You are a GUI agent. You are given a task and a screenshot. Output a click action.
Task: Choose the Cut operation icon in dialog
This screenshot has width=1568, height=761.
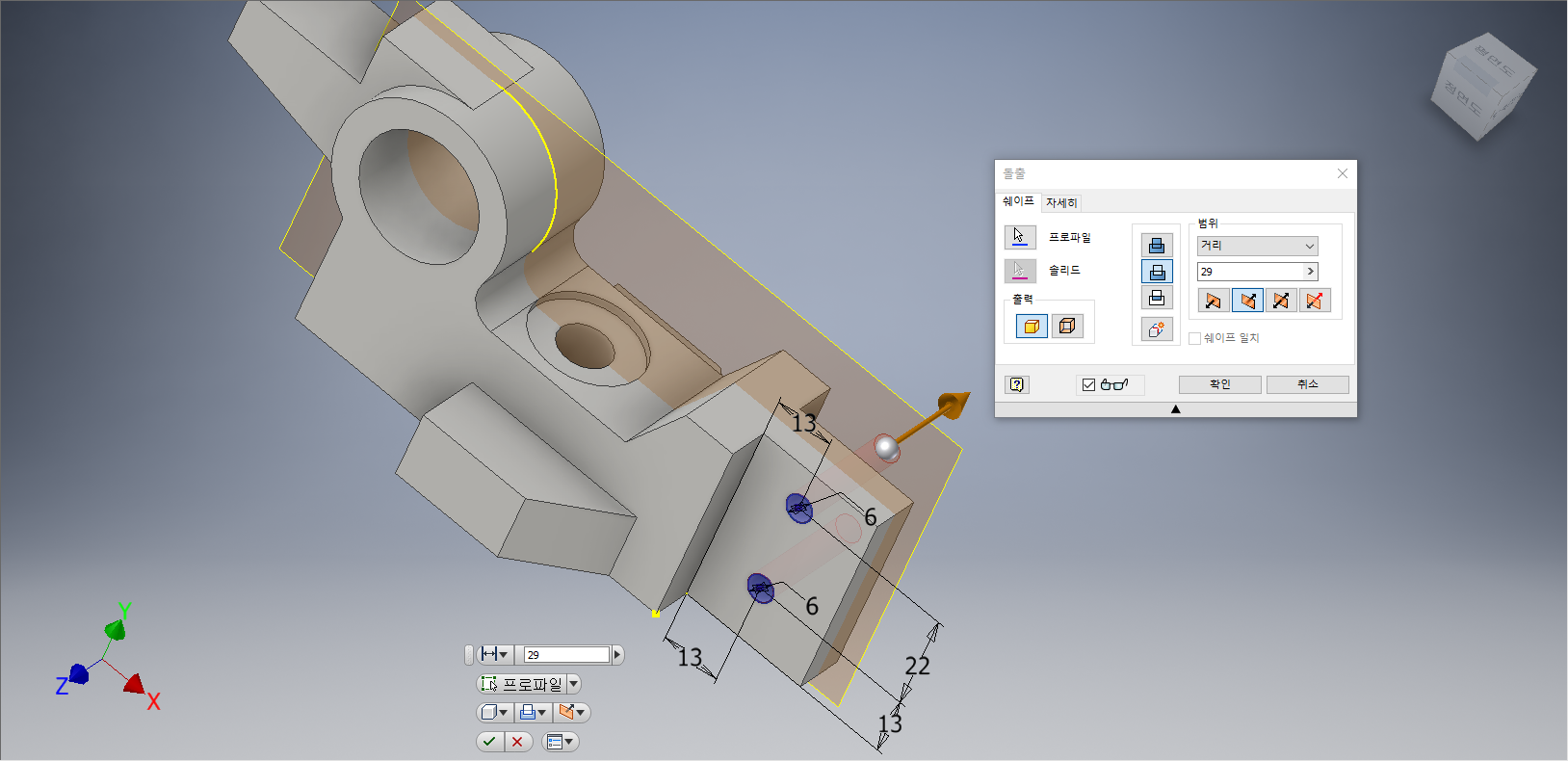point(1157,272)
